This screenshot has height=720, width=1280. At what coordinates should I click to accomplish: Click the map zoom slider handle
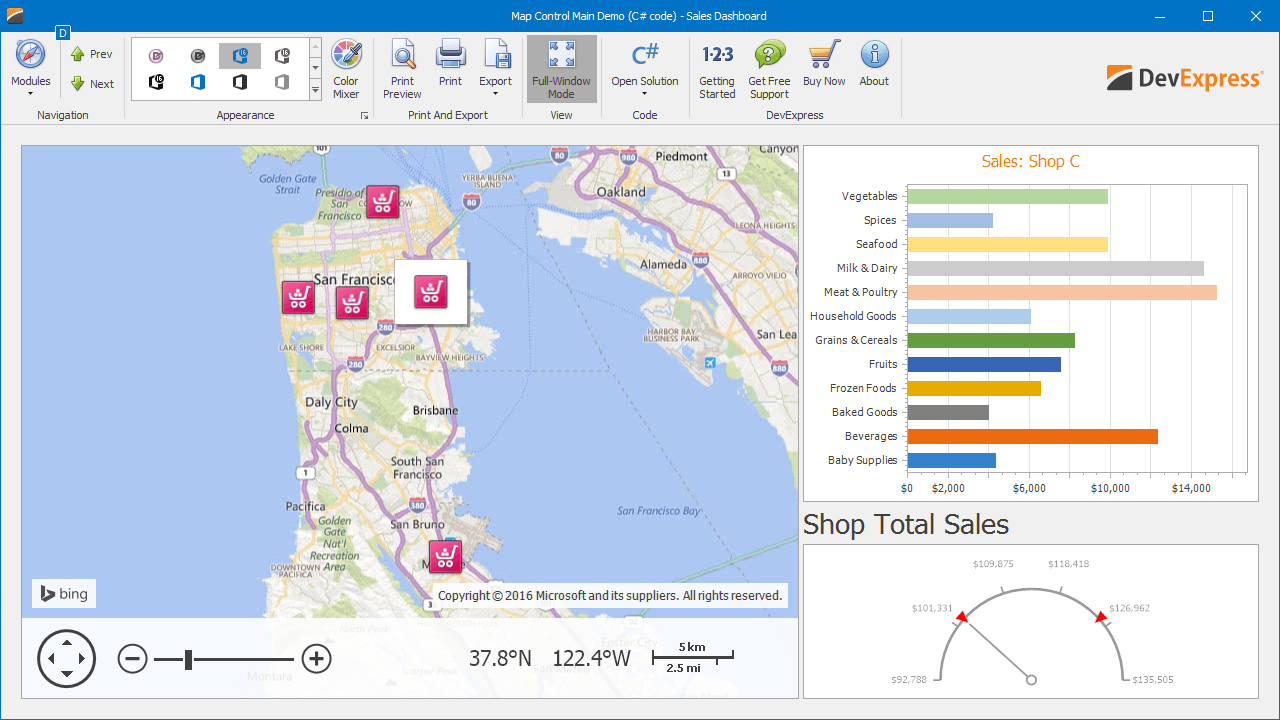(188, 658)
